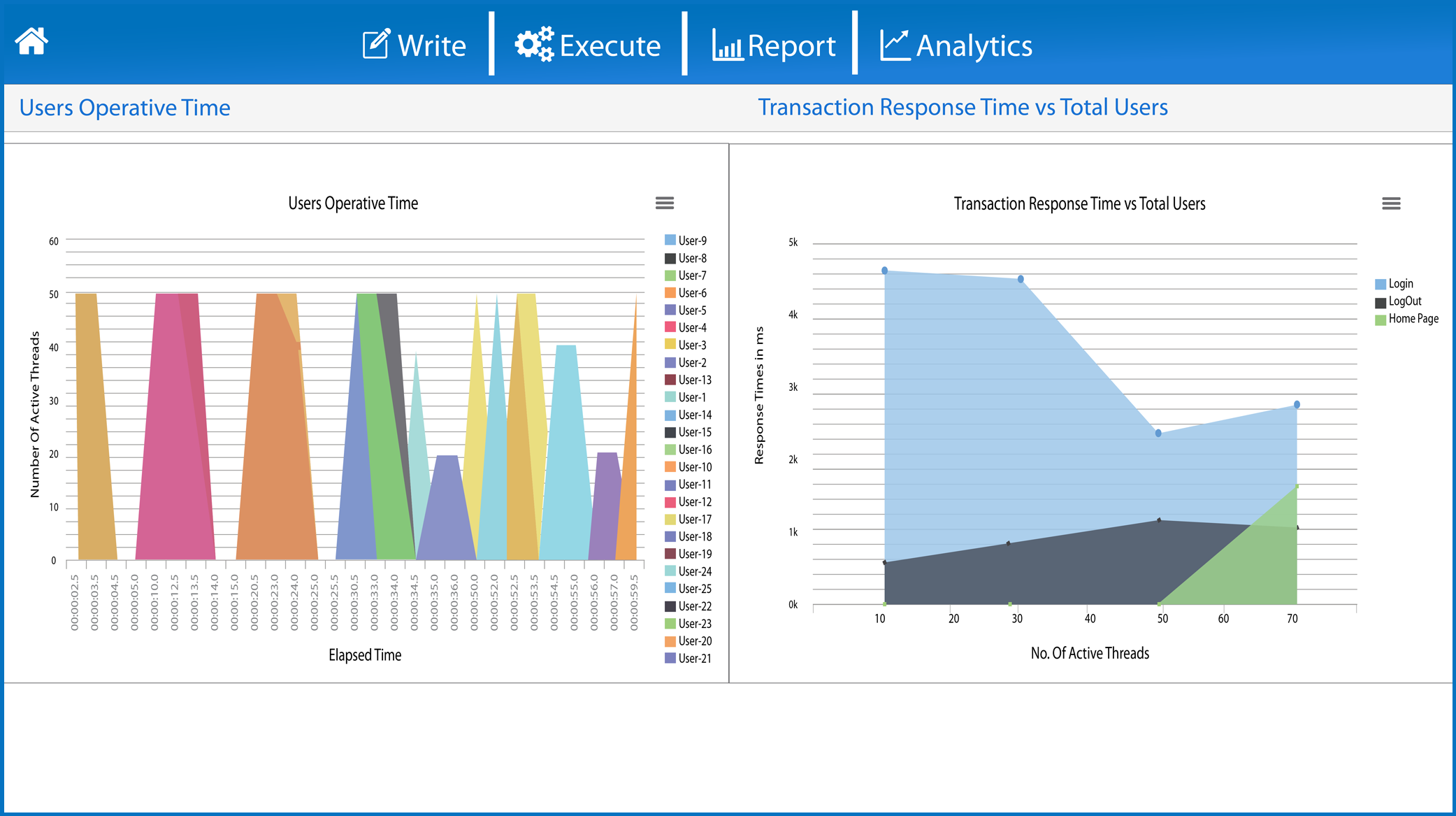The image size is (1456, 816).
Task: Toggle User-2 series in legend
Action: pos(686,362)
